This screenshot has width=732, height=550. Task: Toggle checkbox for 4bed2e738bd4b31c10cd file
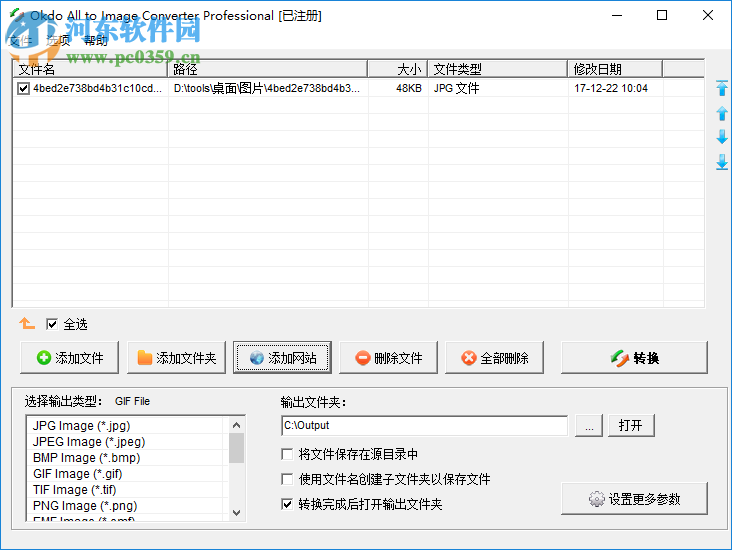(x=23, y=88)
